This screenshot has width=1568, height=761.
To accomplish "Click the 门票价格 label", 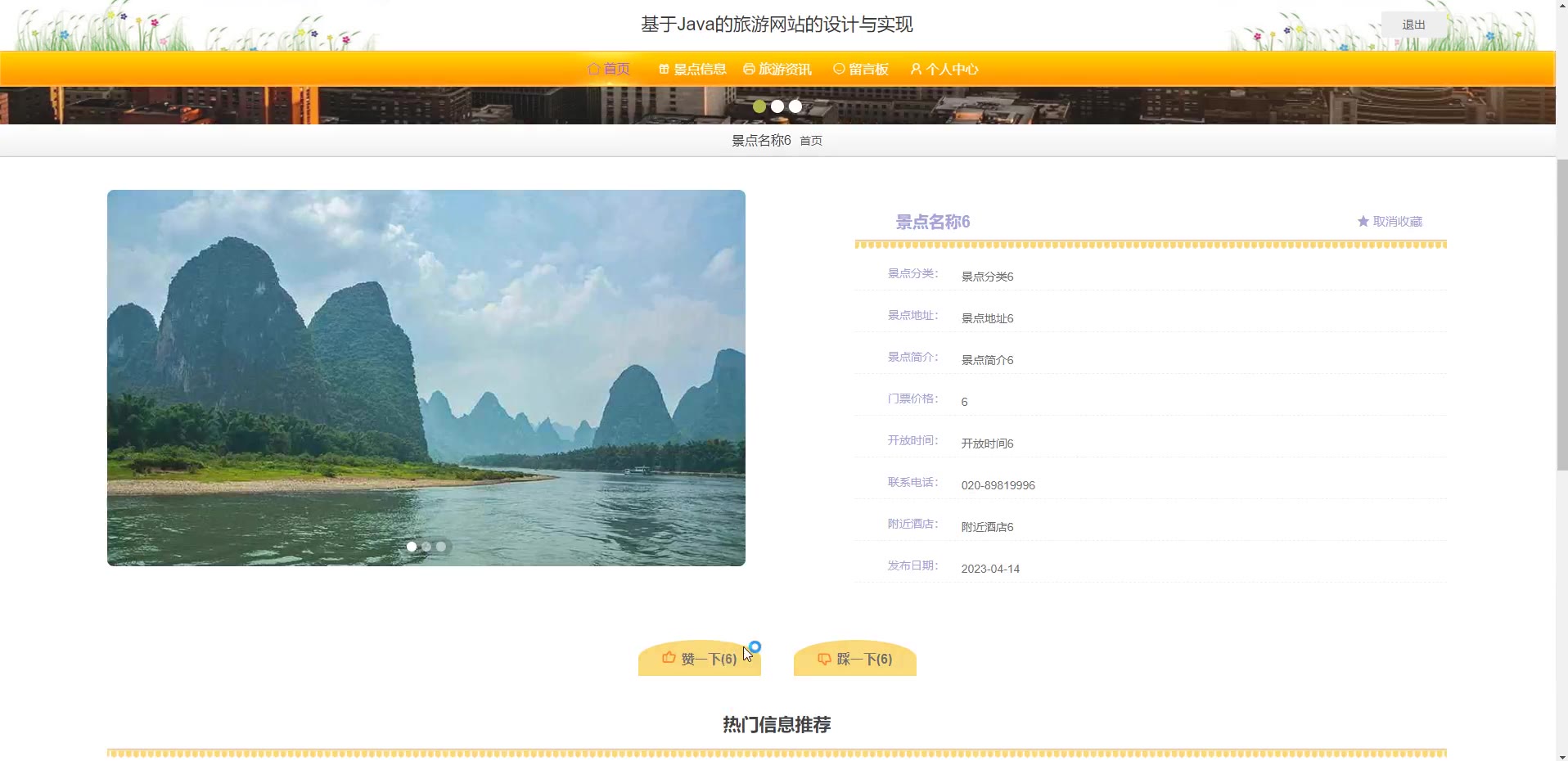I will 912,399.
